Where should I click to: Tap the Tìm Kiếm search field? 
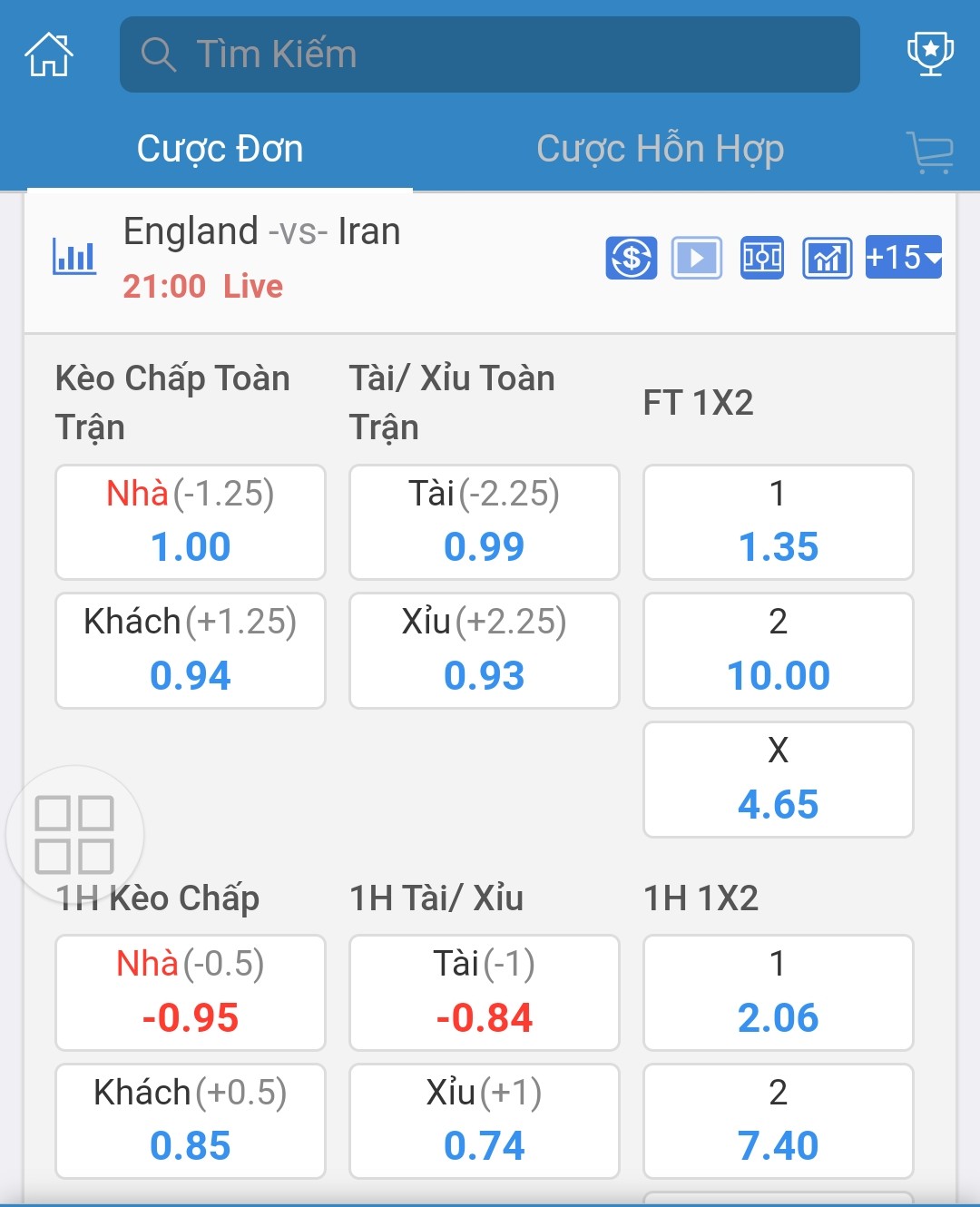[x=490, y=54]
